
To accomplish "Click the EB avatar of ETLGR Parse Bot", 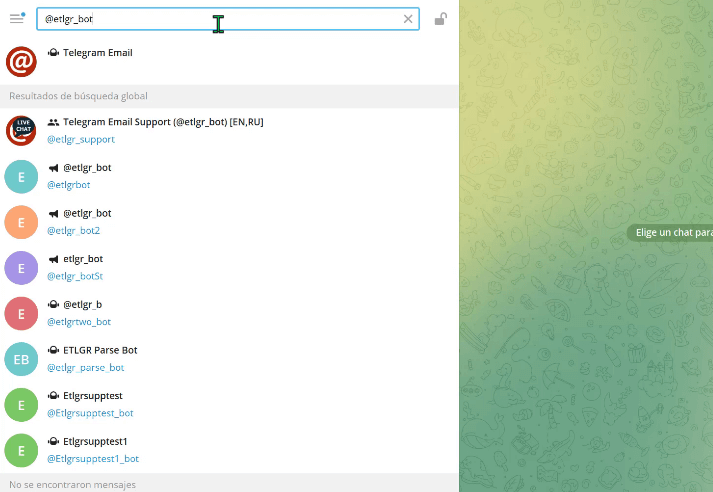I will coord(21,359).
